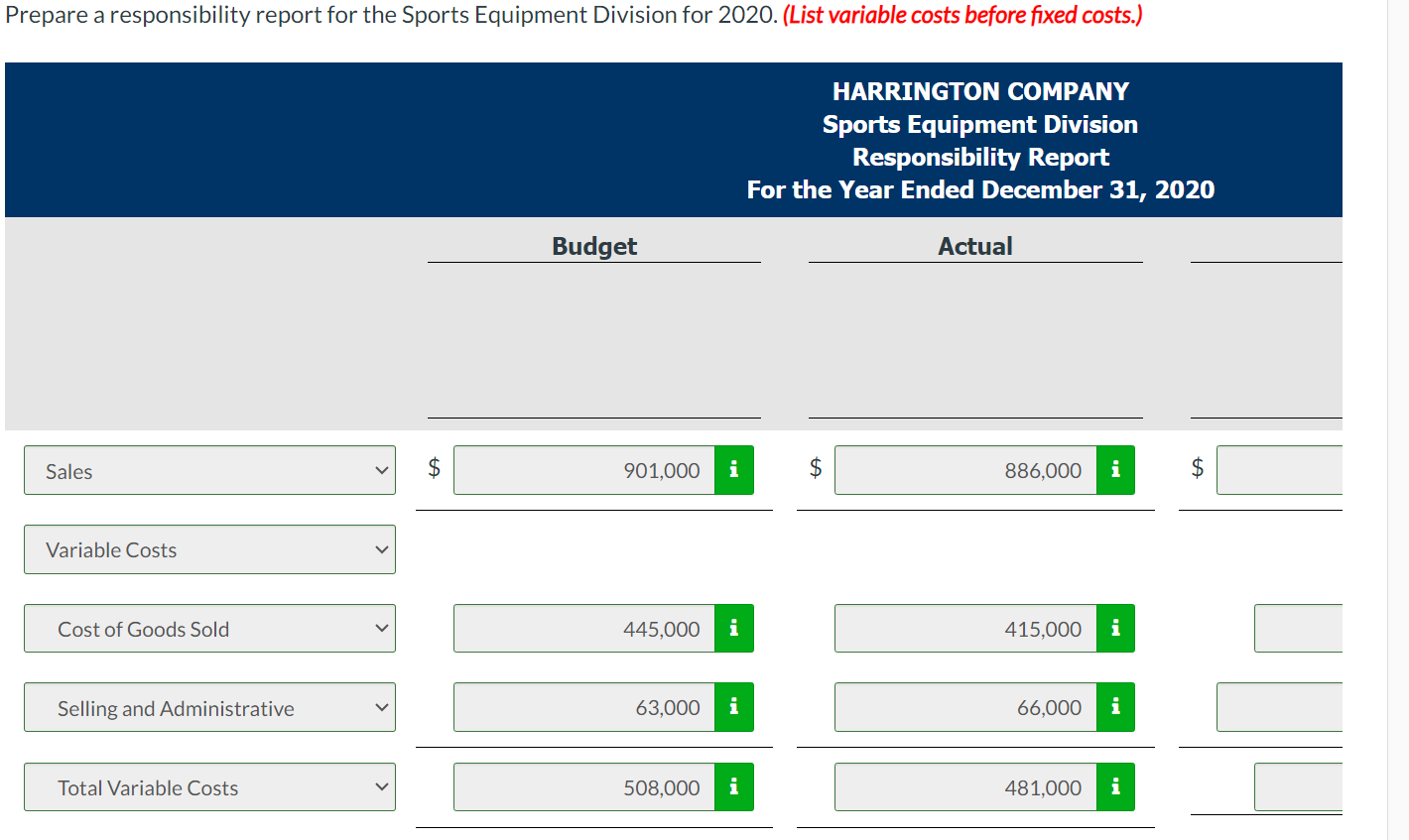
Task: Click the empty difference field beside Sales
Action: tap(1310, 470)
